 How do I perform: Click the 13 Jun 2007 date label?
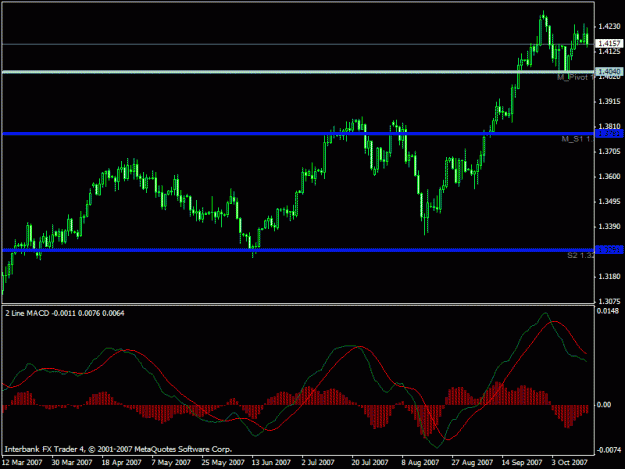[271, 463]
